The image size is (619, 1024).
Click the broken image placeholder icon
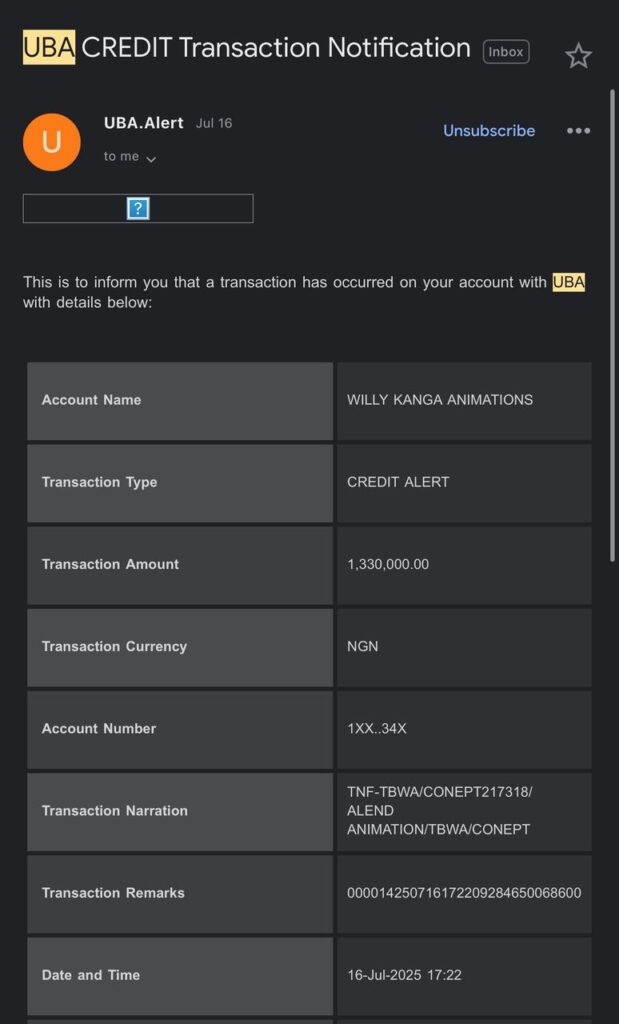pyautogui.click(x=138, y=208)
